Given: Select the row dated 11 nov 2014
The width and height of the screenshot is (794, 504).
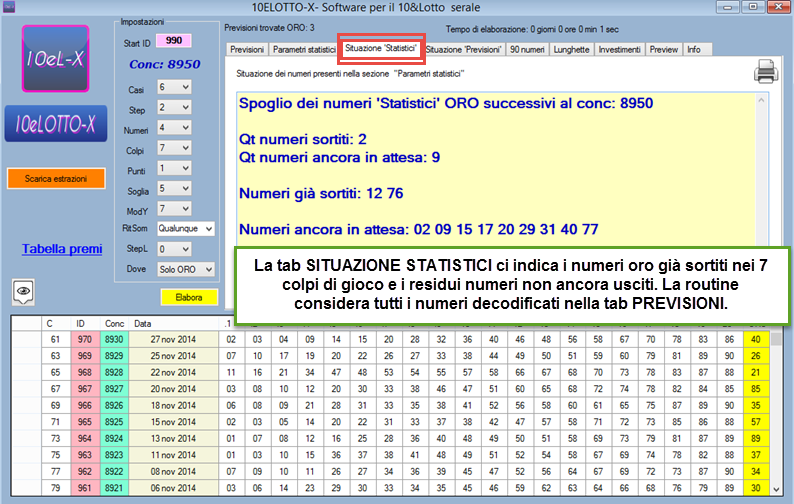Looking at the screenshot, I should pyautogui.click(x=390, y=455).
